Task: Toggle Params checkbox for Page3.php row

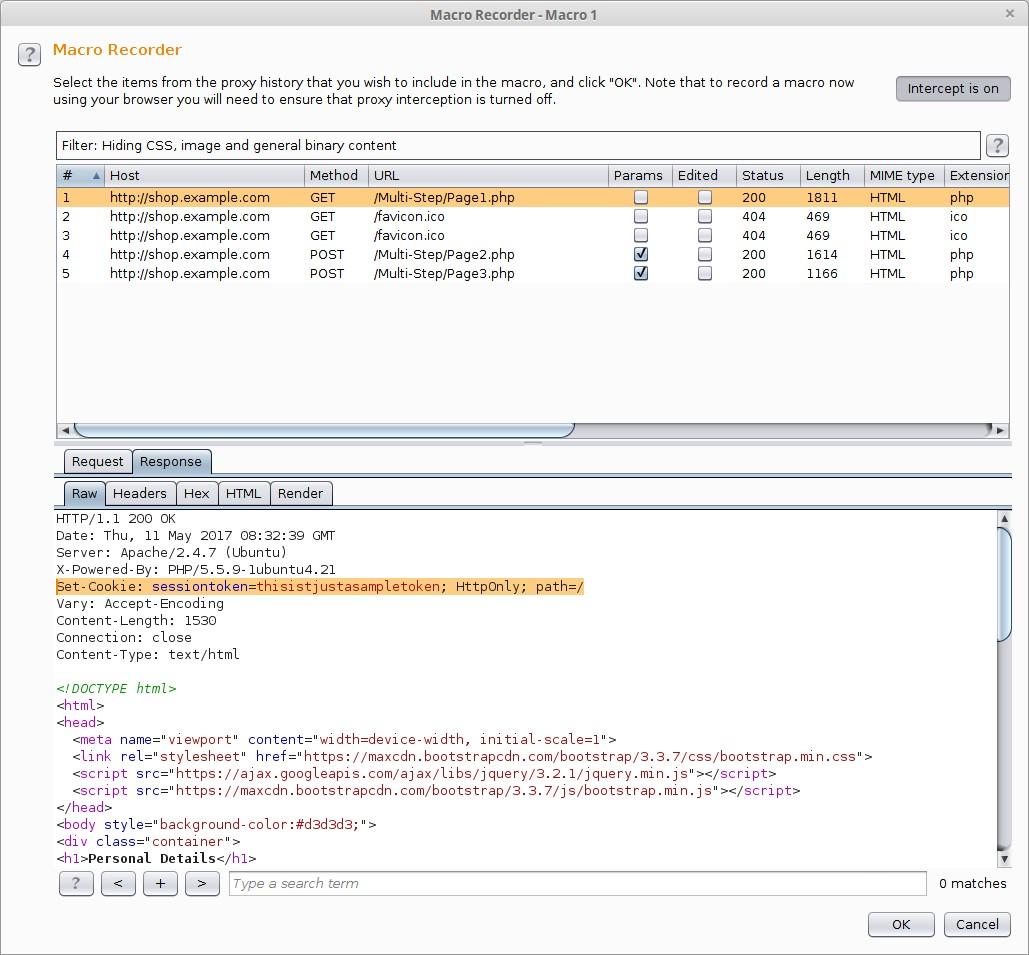Action: point(641,273)
